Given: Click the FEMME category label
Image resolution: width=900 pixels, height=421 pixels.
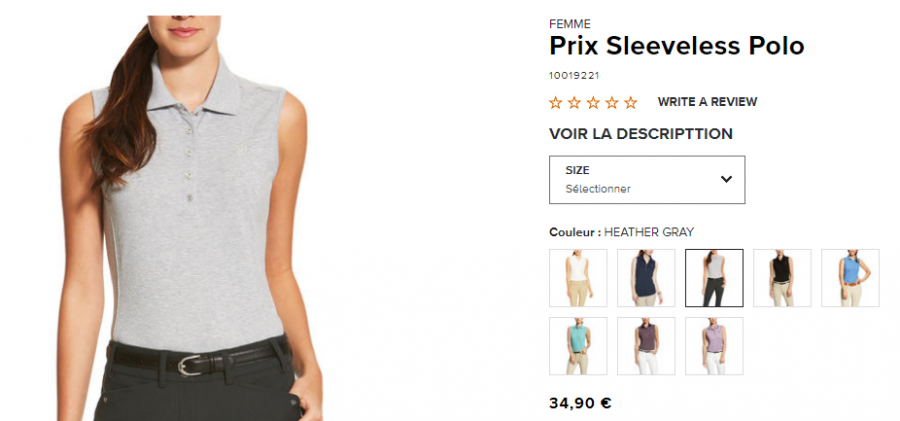Looking at the screenshot, I should pyautogui.click(x=570, y=24).
